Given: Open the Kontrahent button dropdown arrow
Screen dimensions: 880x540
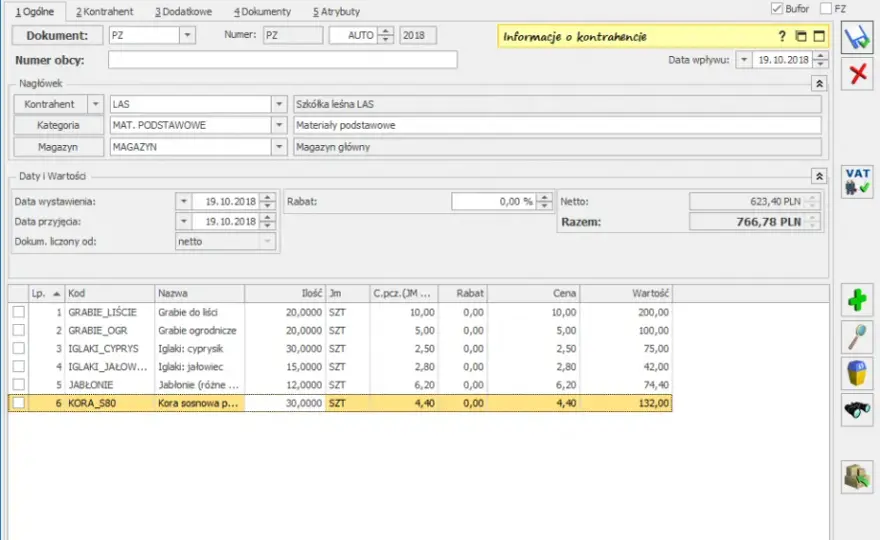Looking at the screenshot, I should pyautogui.click(x=95, y=104).
